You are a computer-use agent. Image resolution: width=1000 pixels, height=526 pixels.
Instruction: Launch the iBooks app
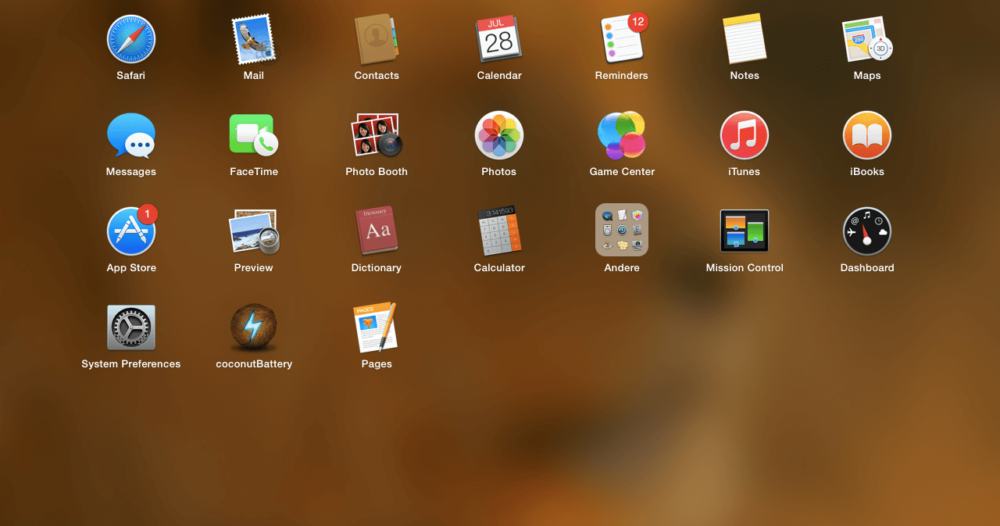click(x=866, y=135)
